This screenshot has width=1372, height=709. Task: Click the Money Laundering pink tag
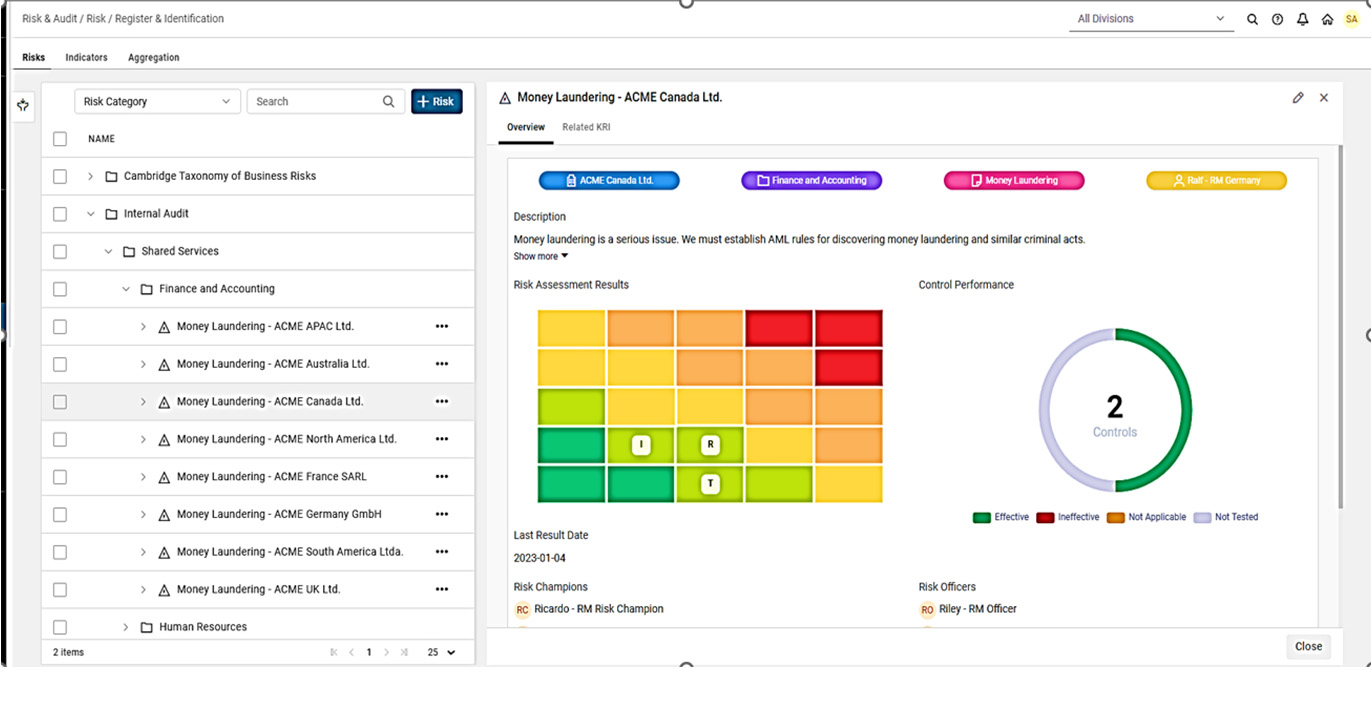point(1014,181)
